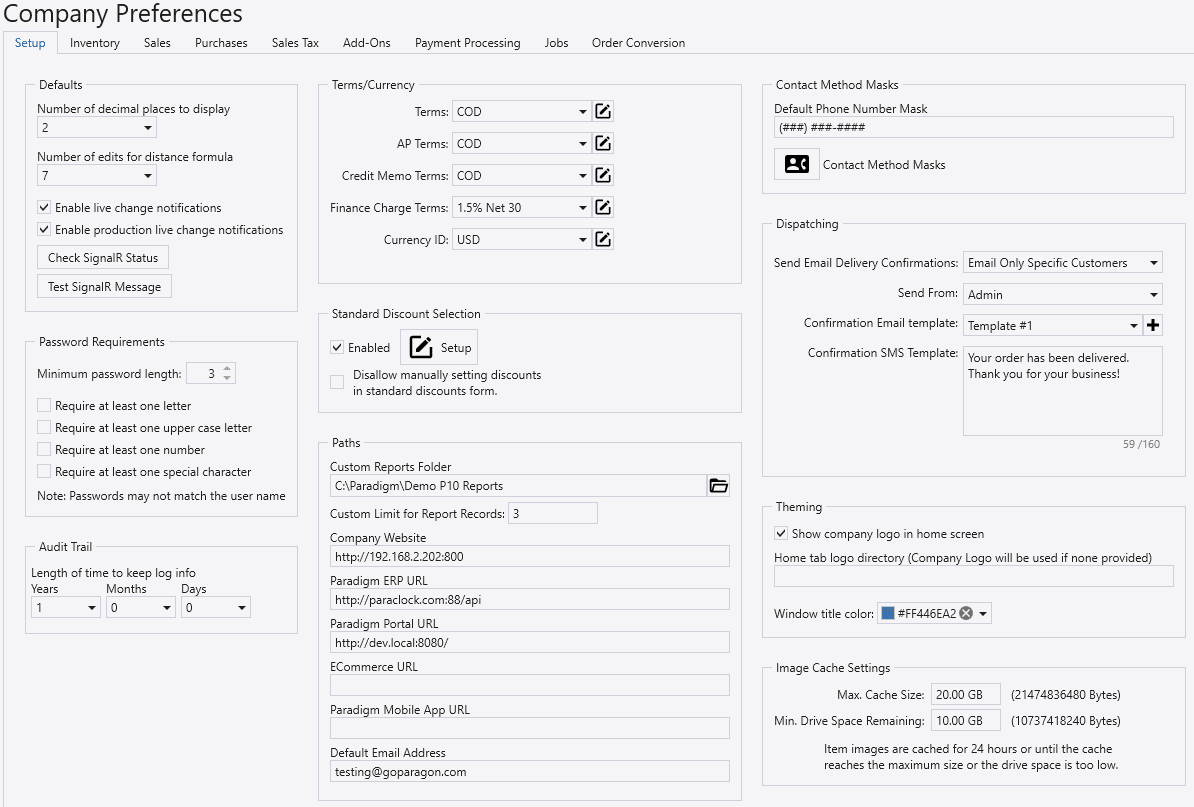Browse for the Custom Reports Folder
1194x807 pixels.
point(718,486)
